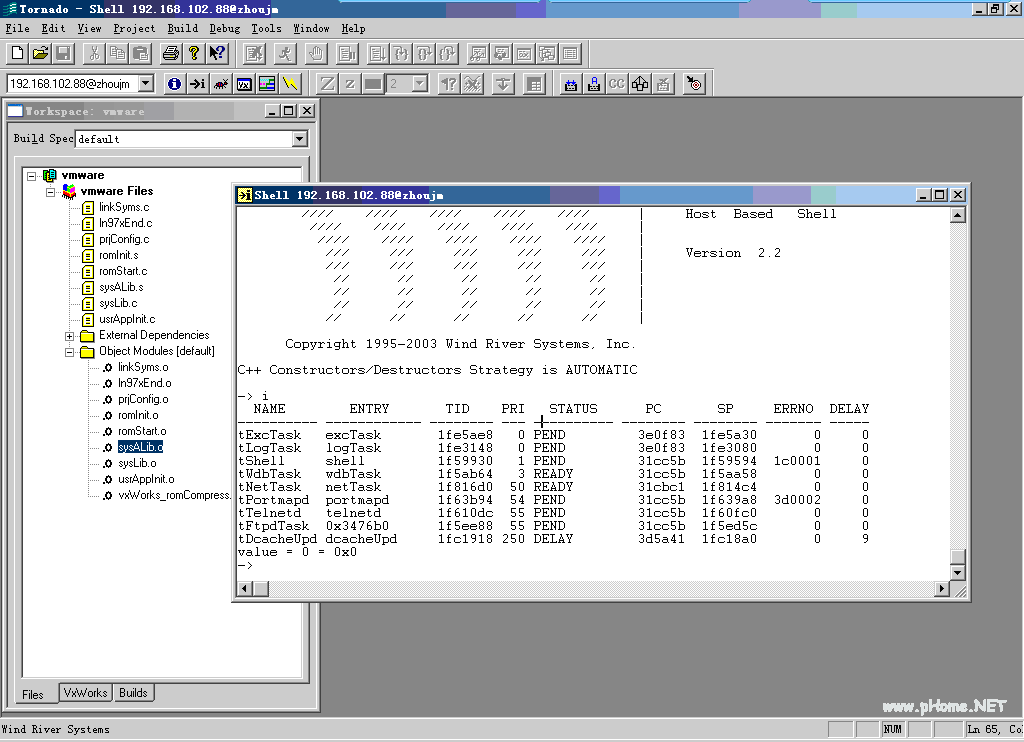Click the New file toolbar icon
Screen dimensions: 1024x742
tap(18, 54)
